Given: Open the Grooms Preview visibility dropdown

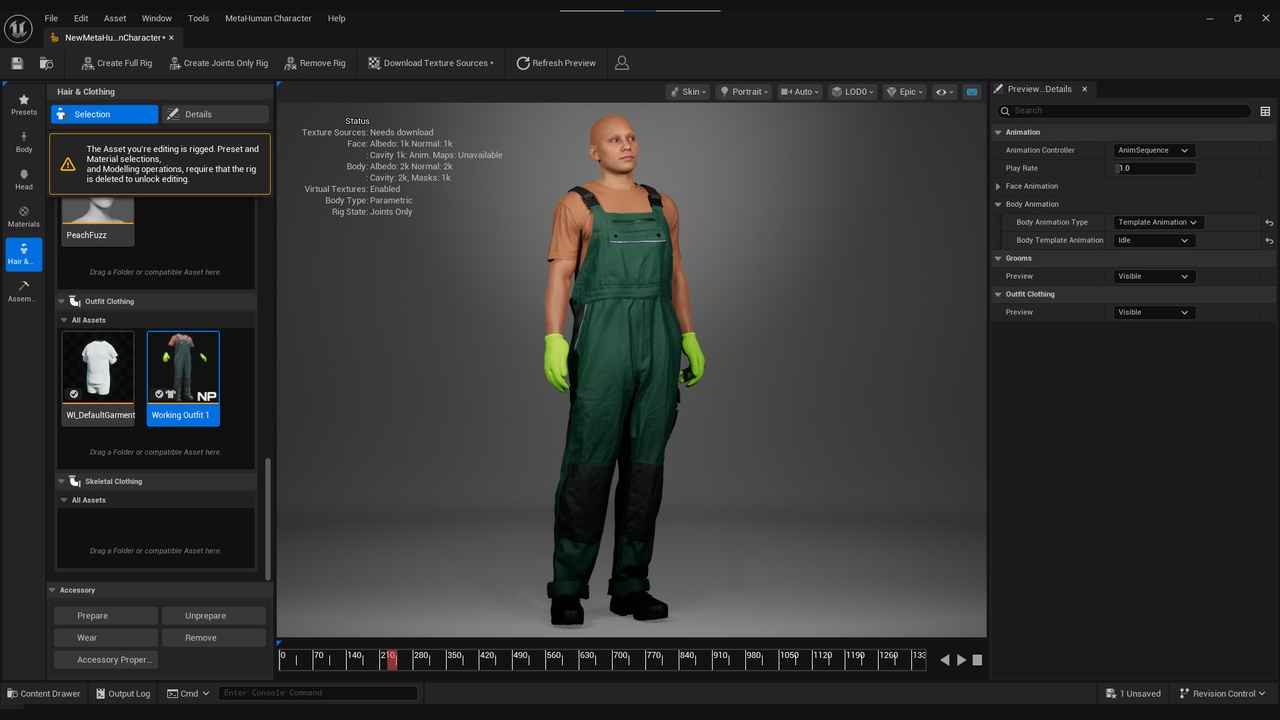Looking at the screenshot, I should pyautogui.click(x=1154, y=276).
